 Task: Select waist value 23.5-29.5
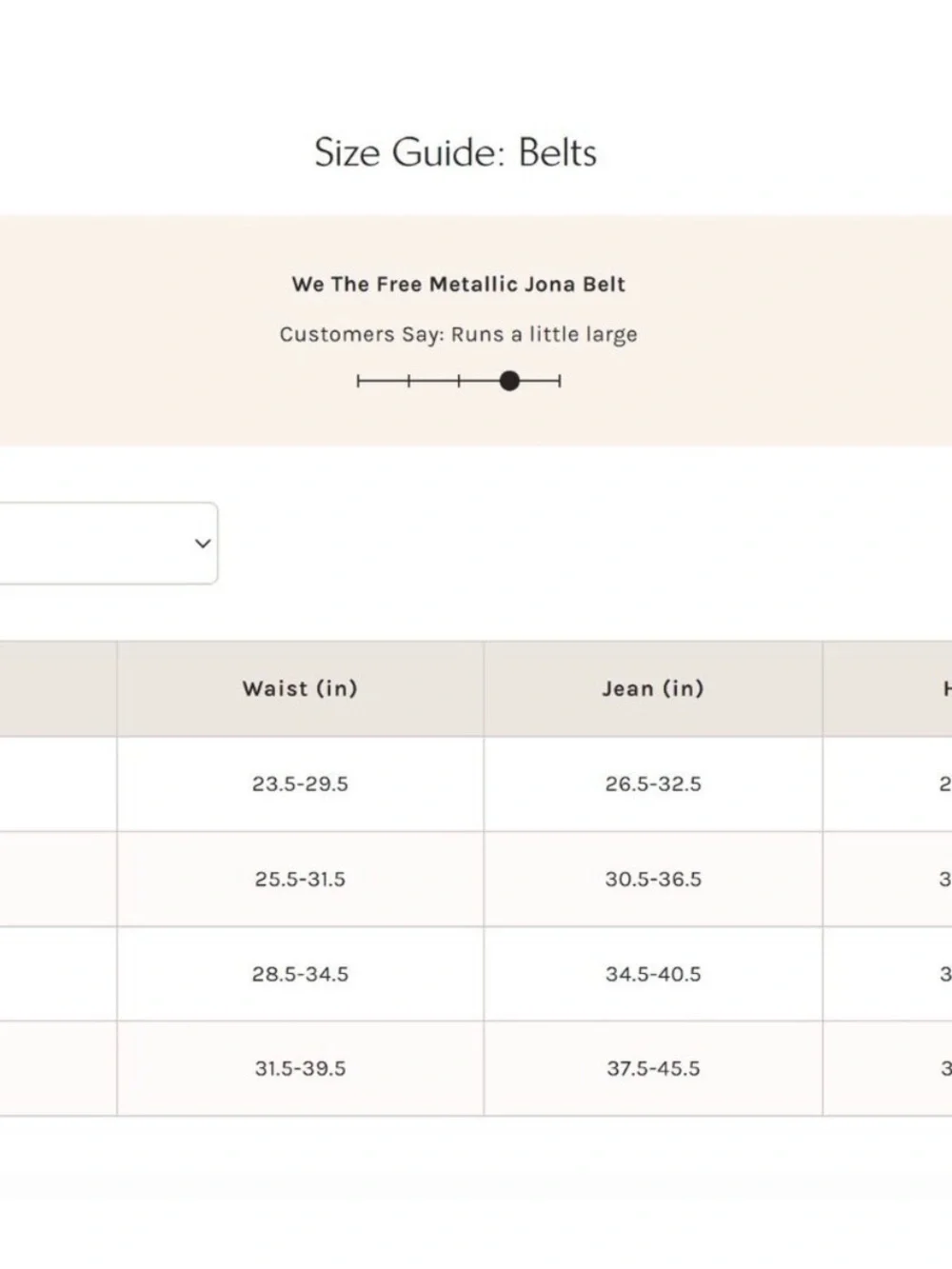[x=300, y=783]
